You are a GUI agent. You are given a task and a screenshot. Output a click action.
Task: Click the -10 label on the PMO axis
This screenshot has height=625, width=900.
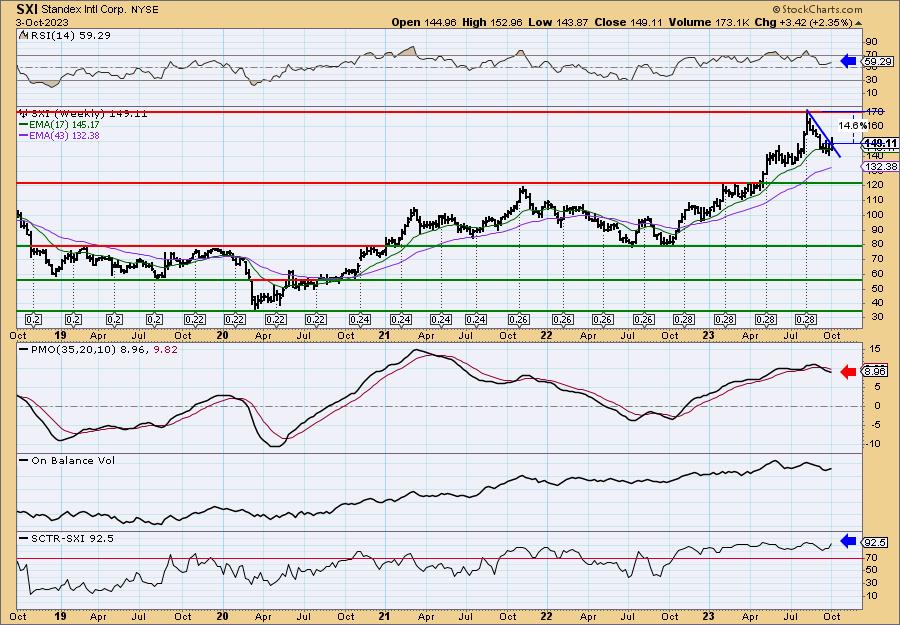[874, 444]
